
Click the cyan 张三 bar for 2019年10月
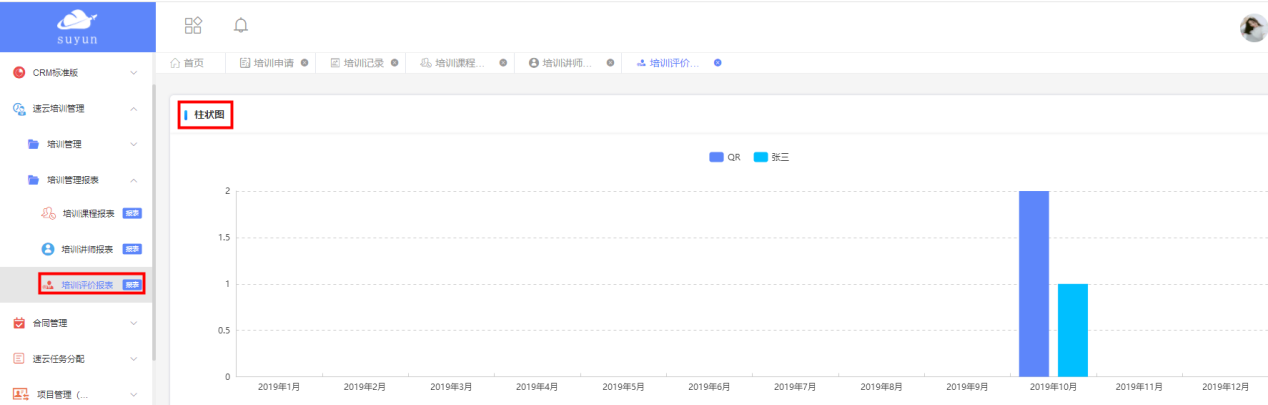[x=1073, y=330]
